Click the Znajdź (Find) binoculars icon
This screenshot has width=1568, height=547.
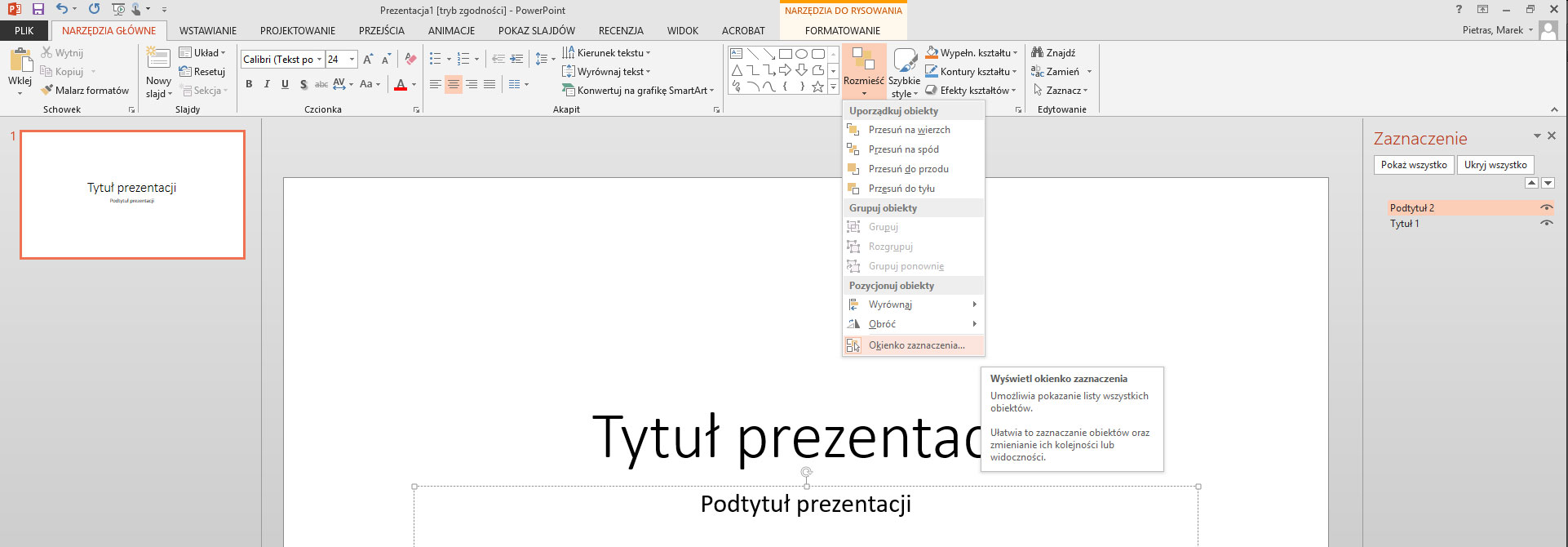pos(1038,53)
